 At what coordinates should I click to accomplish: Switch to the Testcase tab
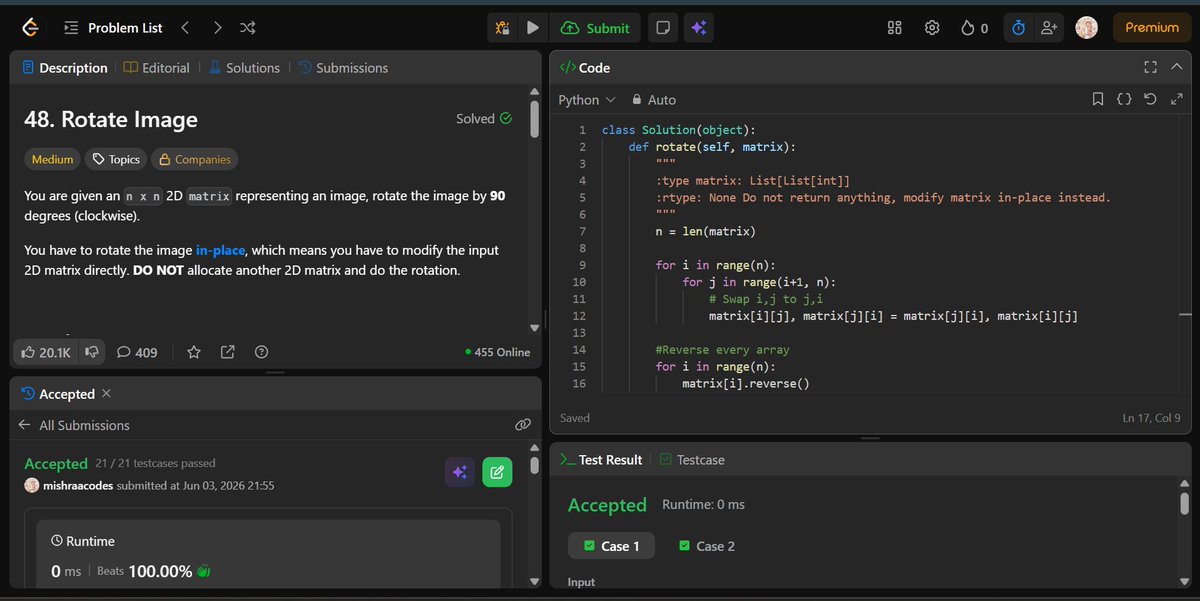(x=692, y=460)
